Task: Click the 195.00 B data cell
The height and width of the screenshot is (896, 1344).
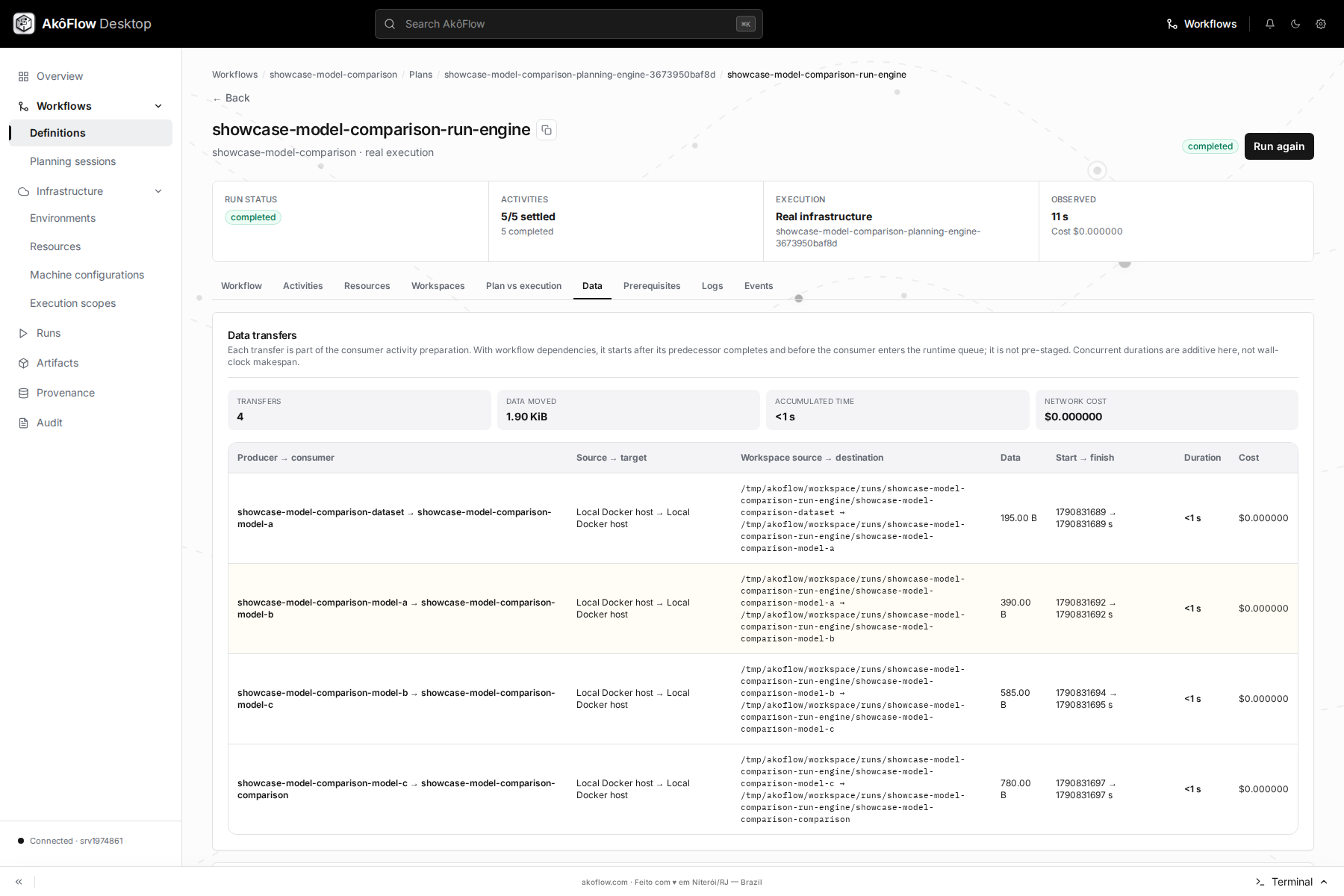Action: click(x=1018, y=518)
